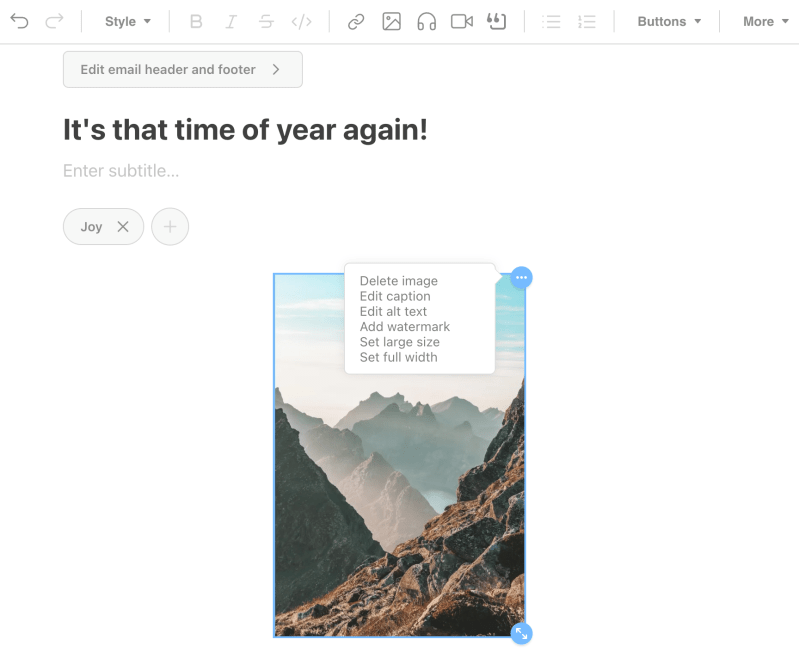Open the Style dropdown
The image size is (799, 652).
point(127,21)
